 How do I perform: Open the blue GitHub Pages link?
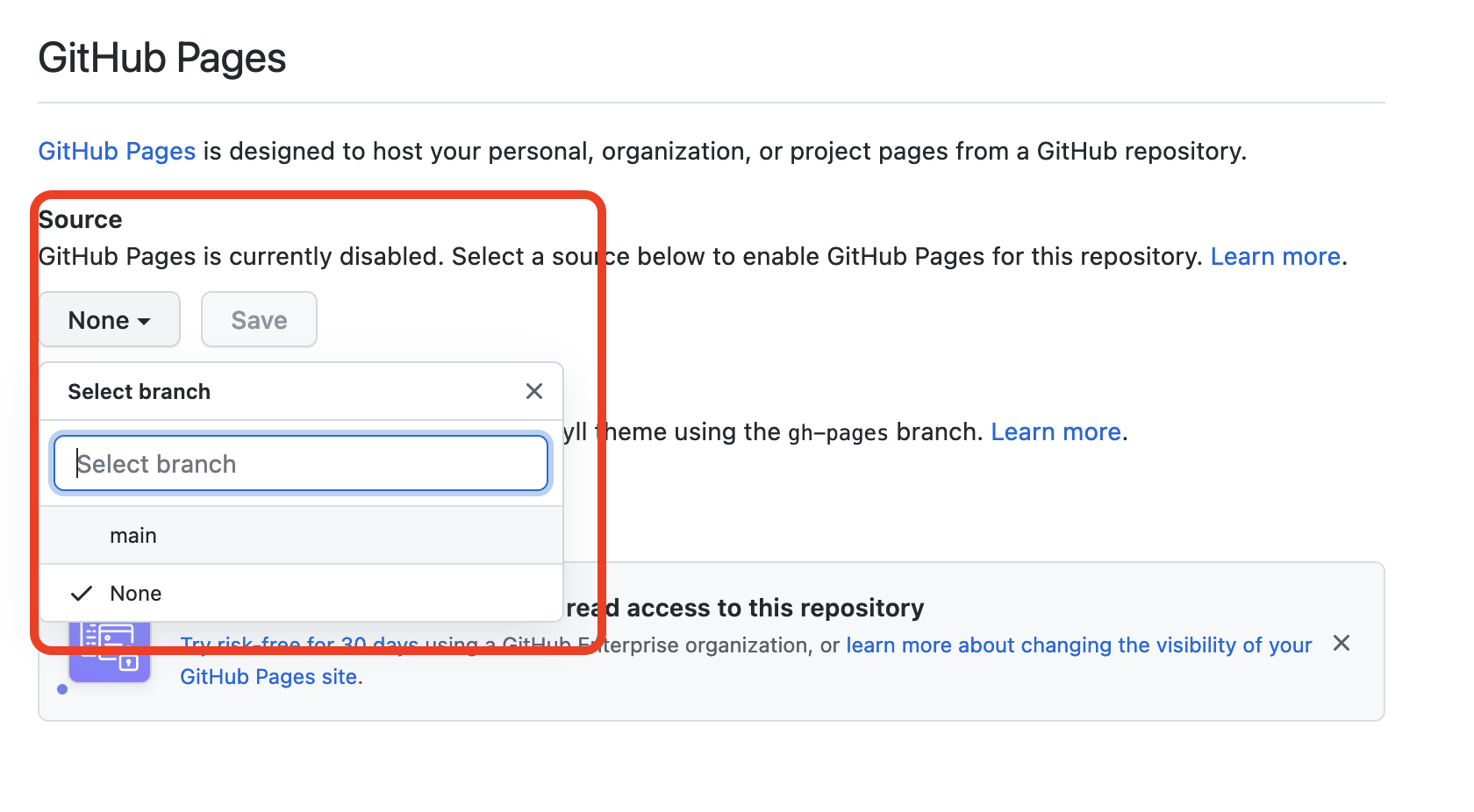(x=117, y=152)
